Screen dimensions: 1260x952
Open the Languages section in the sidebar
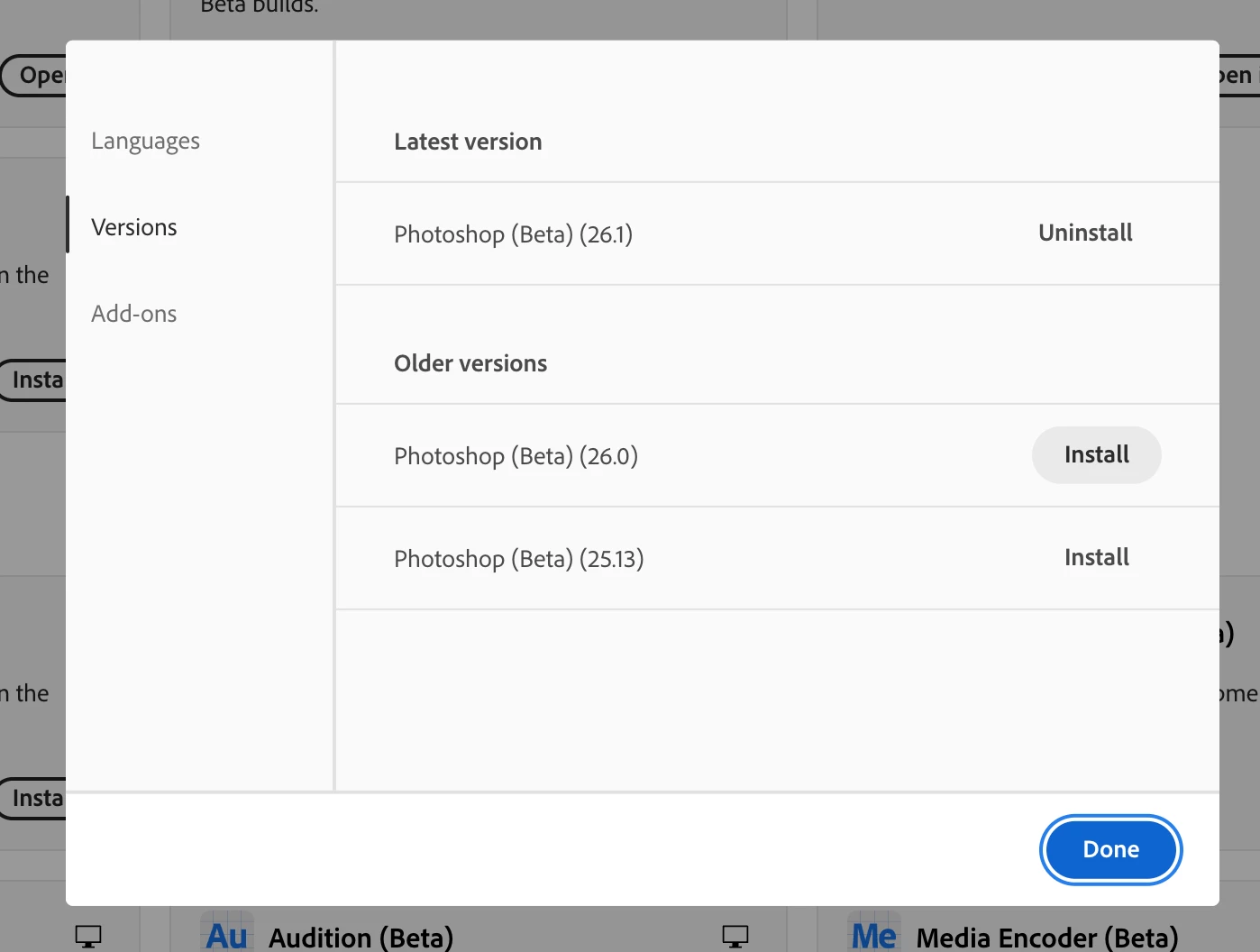(145, 142)
